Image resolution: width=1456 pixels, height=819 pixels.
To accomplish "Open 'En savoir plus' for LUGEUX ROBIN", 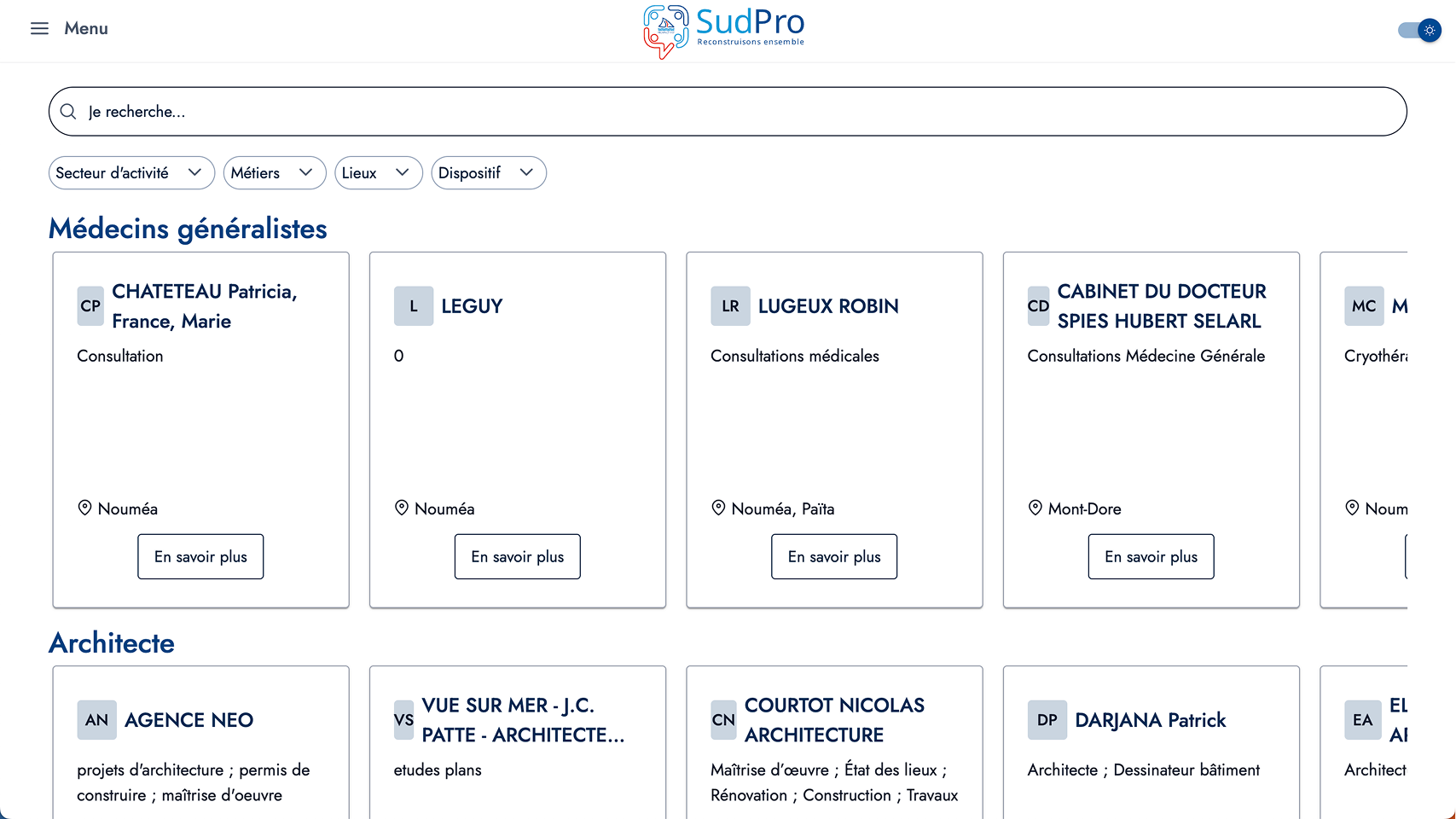I will click(x=834, y=557).
